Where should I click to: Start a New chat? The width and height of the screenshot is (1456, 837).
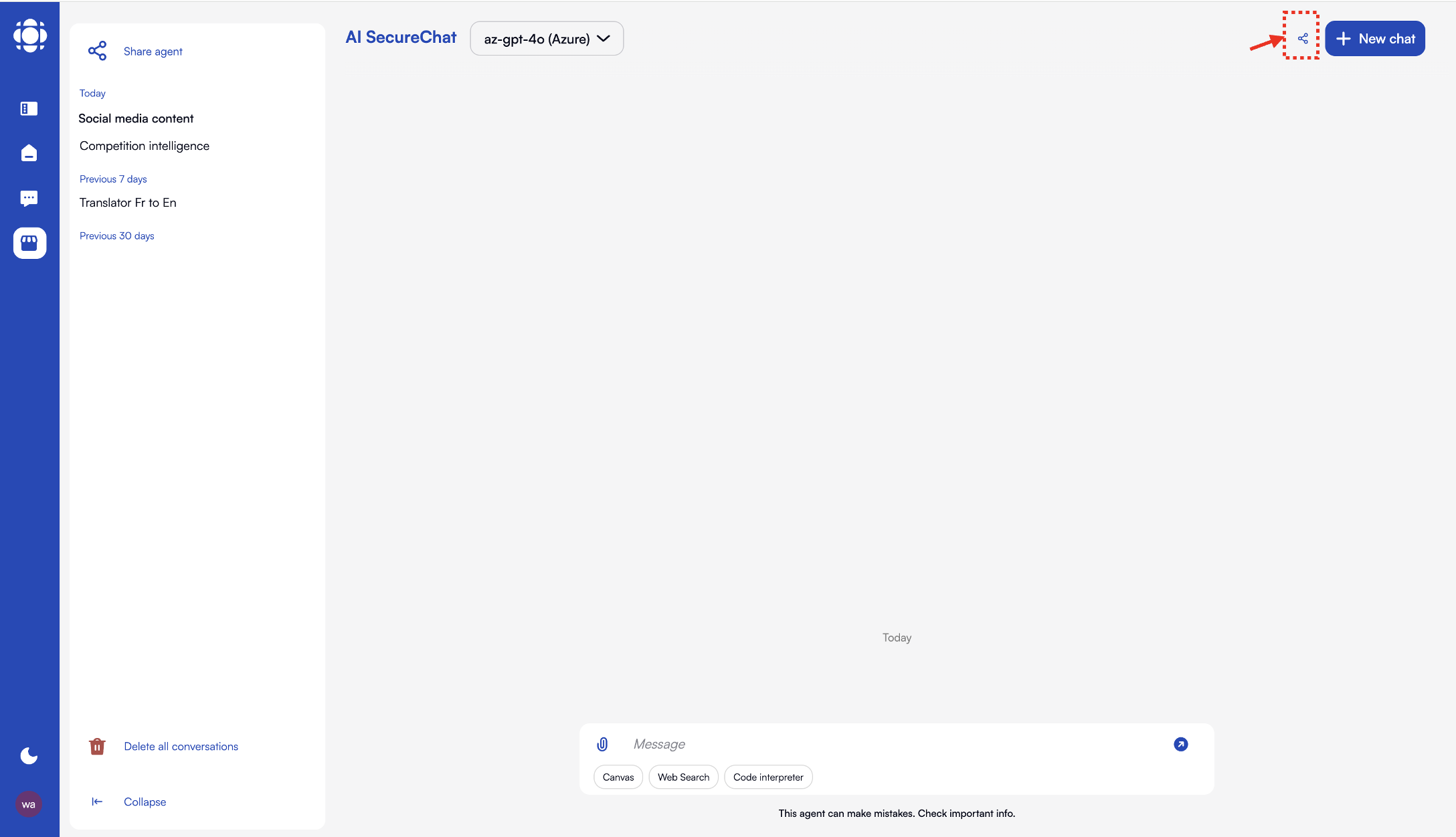[1374, 39]
